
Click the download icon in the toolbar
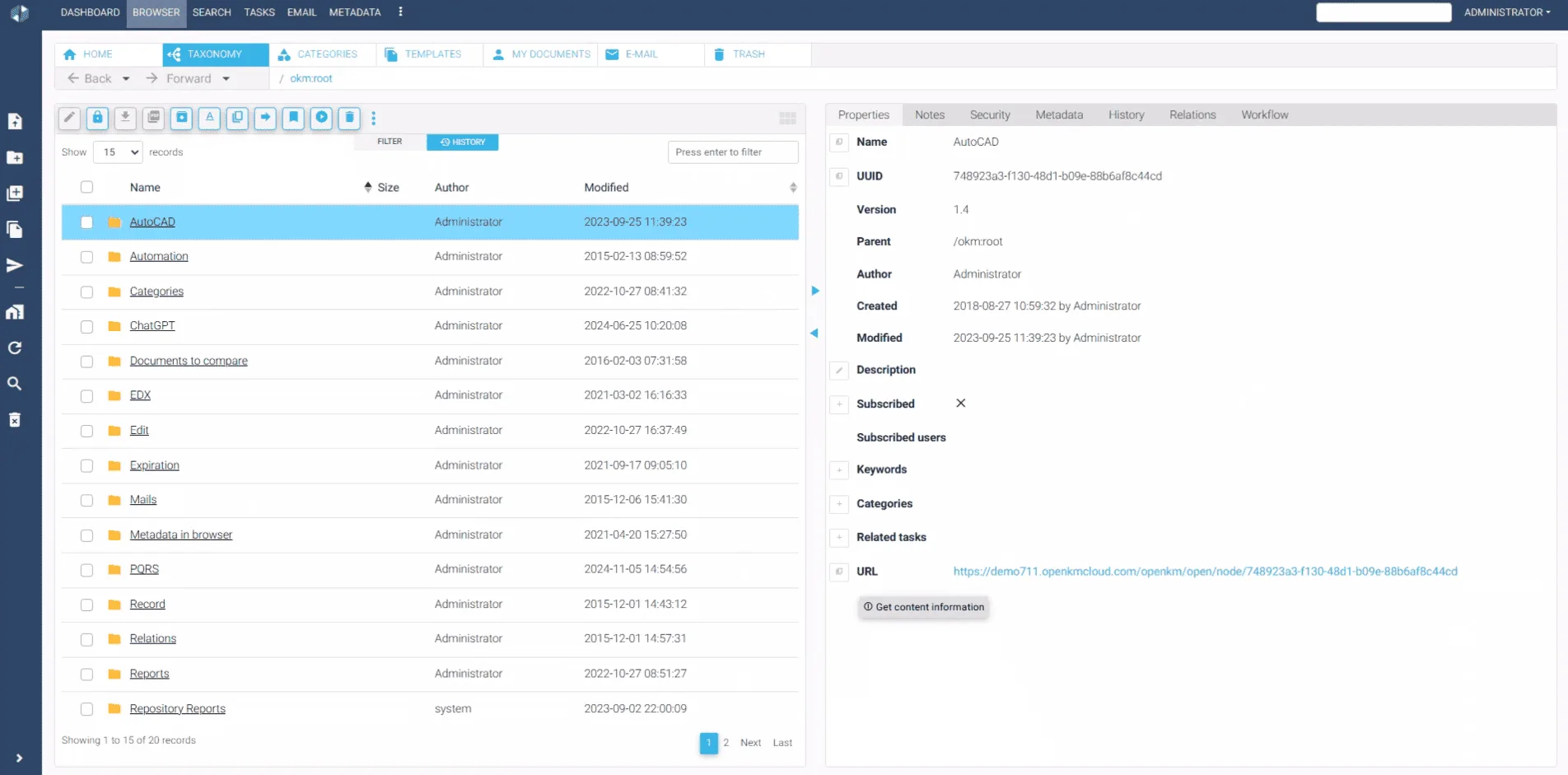pyautogui.click(x=125, y=118)
